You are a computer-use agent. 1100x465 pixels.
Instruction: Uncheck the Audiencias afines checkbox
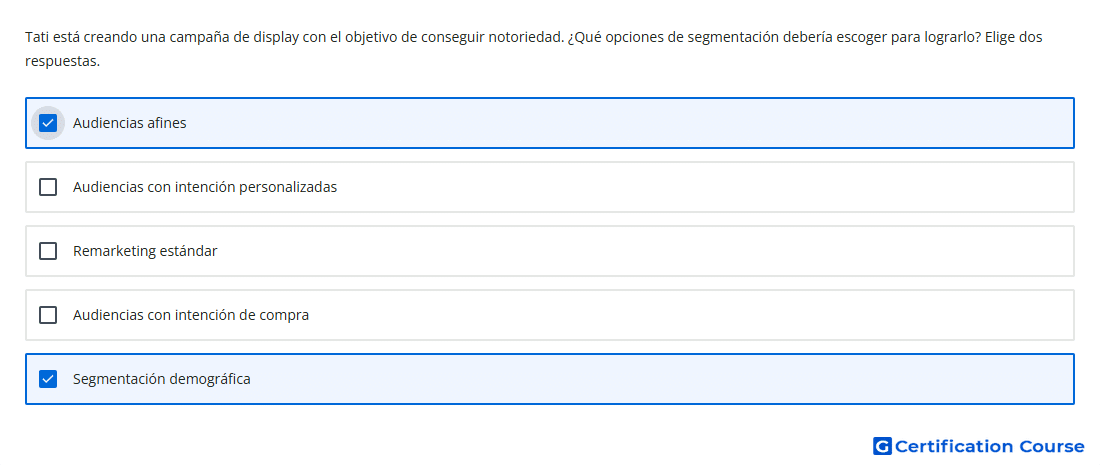[x=48, y=123]
